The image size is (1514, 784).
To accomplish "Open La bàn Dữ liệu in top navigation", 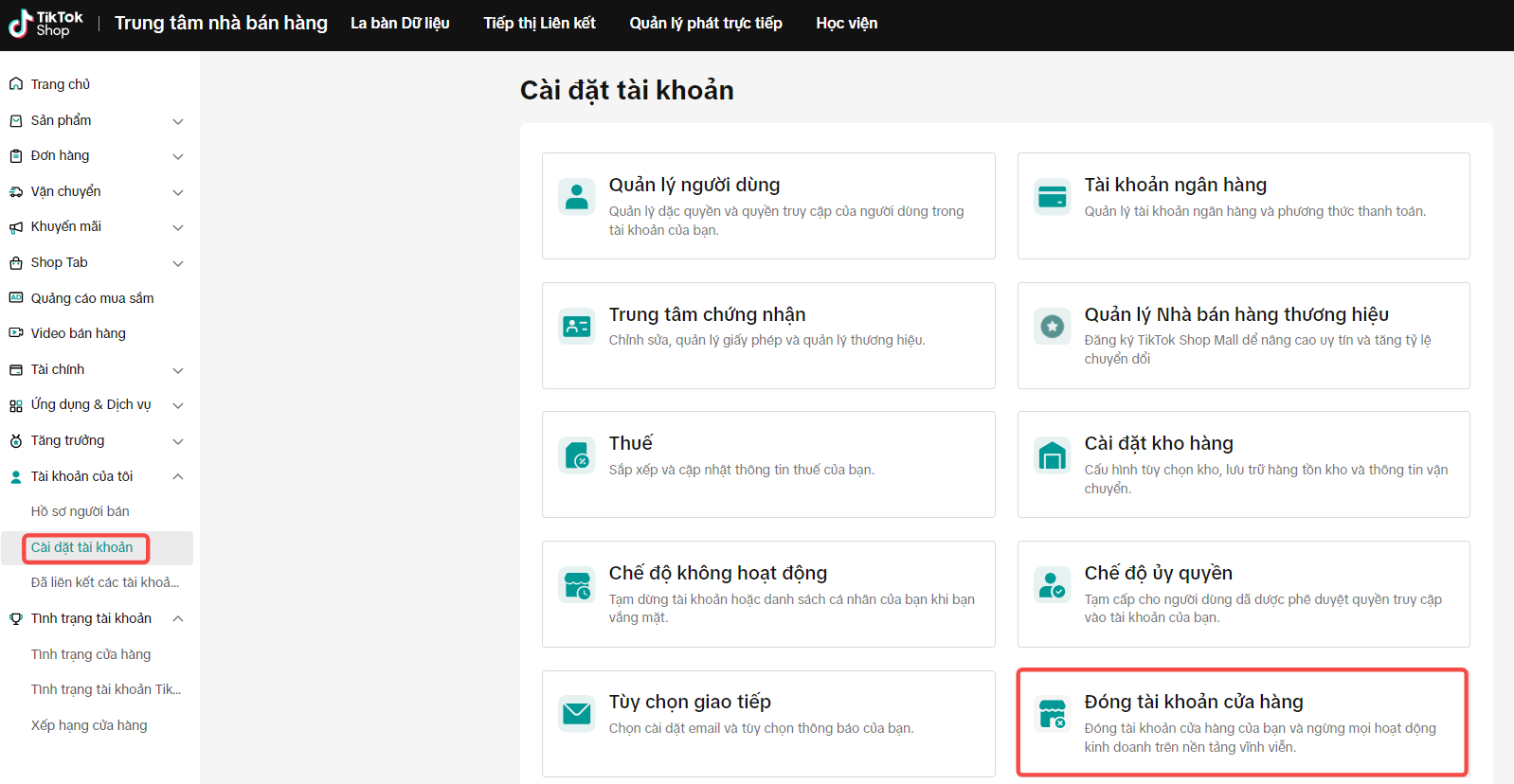I will pos(400,23).
